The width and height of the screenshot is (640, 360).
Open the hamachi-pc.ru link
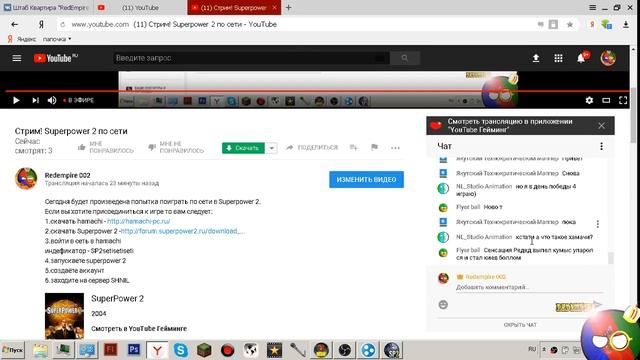coord(138,221)
